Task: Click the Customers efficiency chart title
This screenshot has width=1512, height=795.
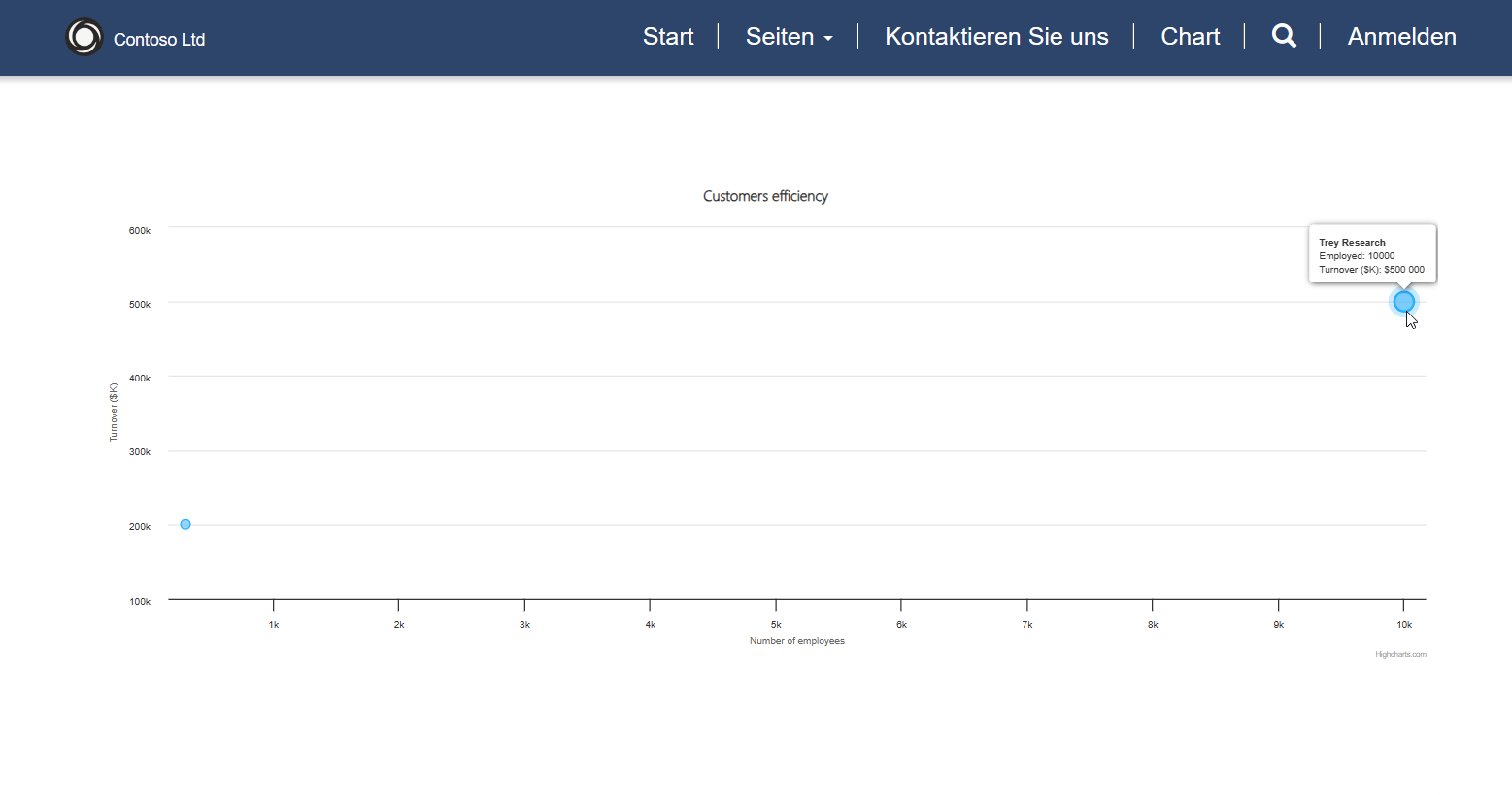Action: (765, 196)
